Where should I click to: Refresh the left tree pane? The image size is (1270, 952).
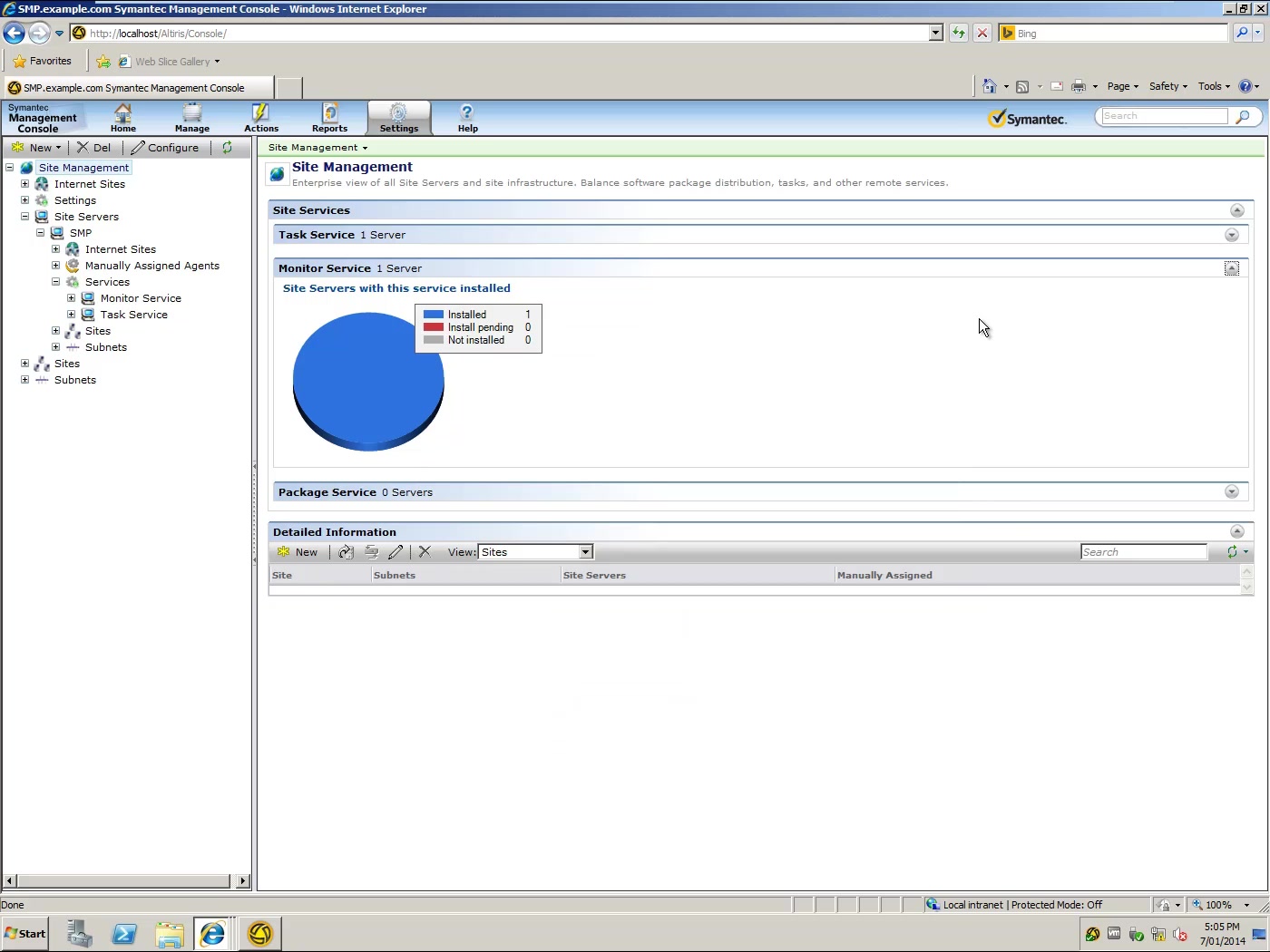[227, 147]
